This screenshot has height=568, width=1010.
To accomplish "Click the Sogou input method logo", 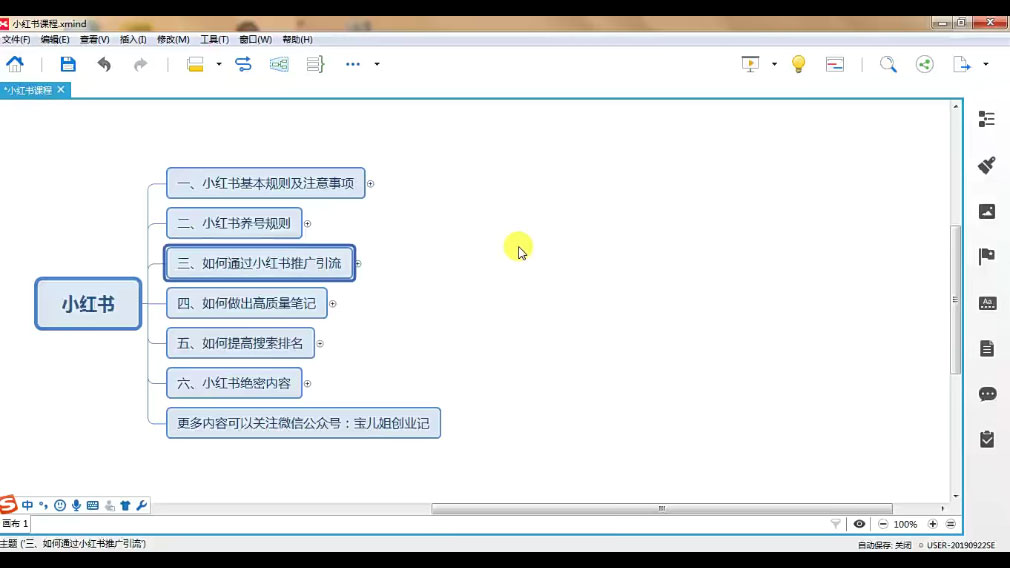I will pyautogui.click(x=8, y=504).
